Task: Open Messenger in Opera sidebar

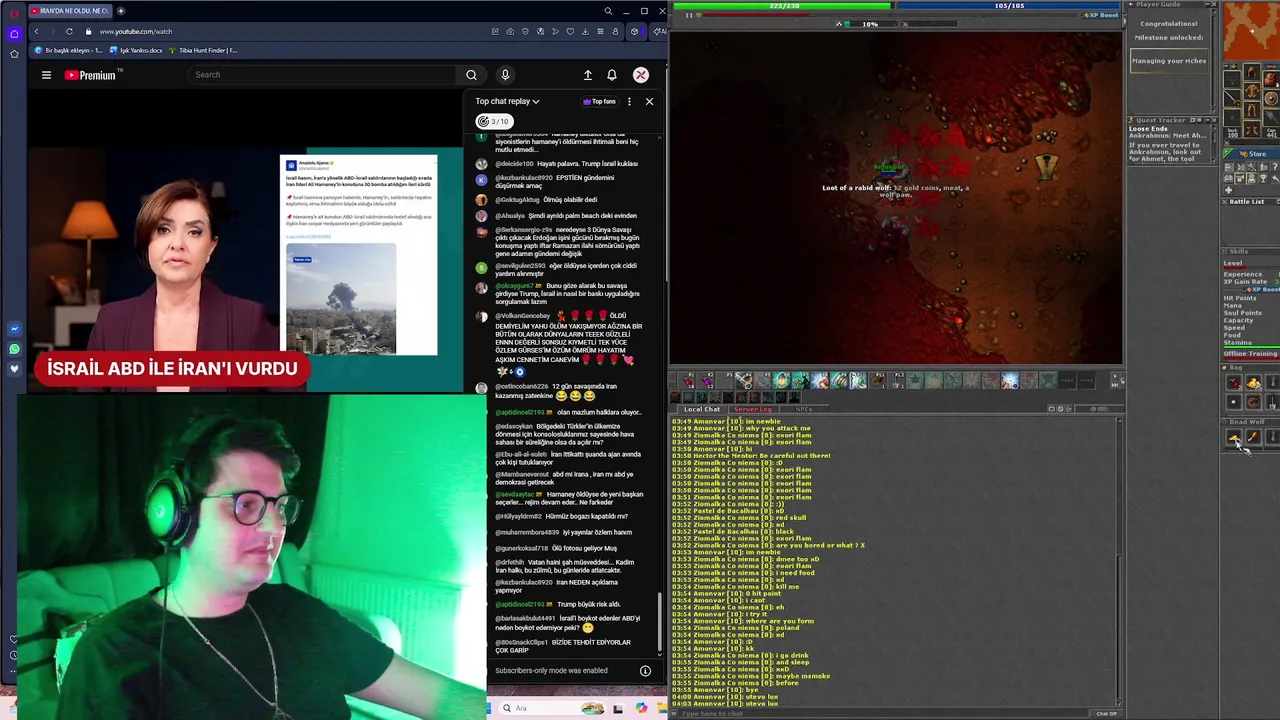Action: (14, 329)
